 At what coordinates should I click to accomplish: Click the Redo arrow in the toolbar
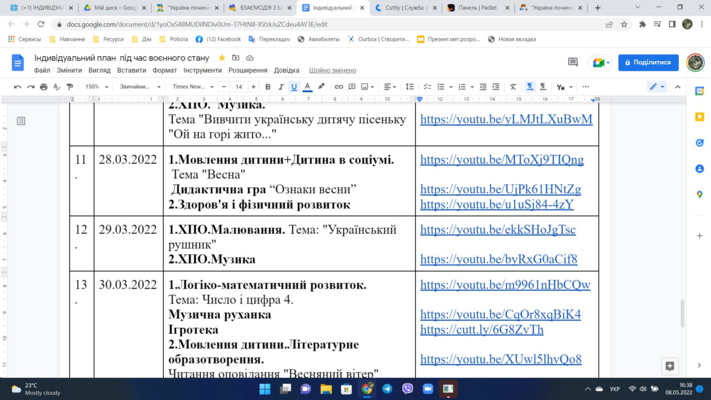click(30, 87)
